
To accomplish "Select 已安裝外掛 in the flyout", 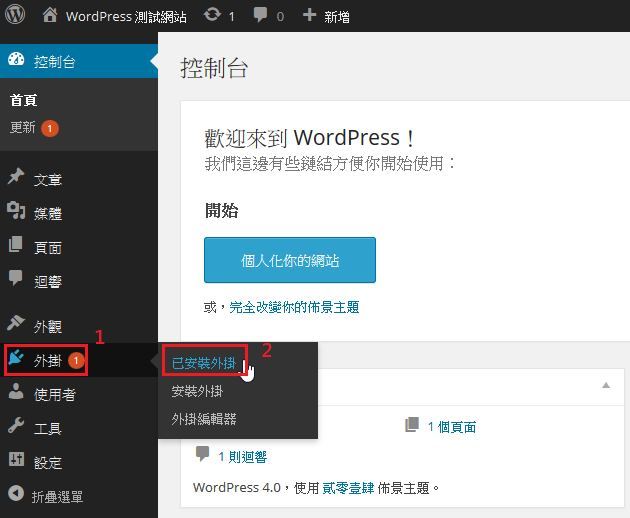I will (x=204, y=363).
